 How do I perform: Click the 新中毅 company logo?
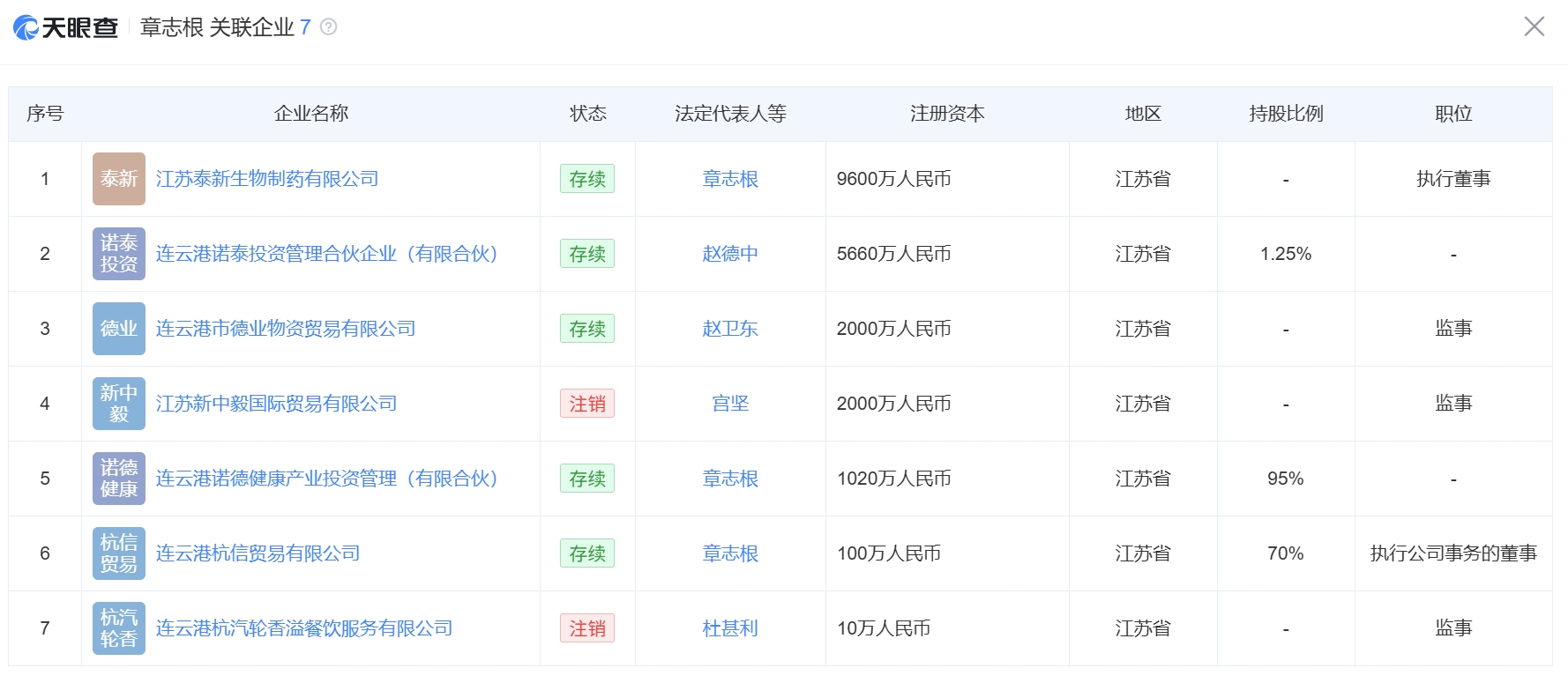pyautogui.click(x=119, y=404)
